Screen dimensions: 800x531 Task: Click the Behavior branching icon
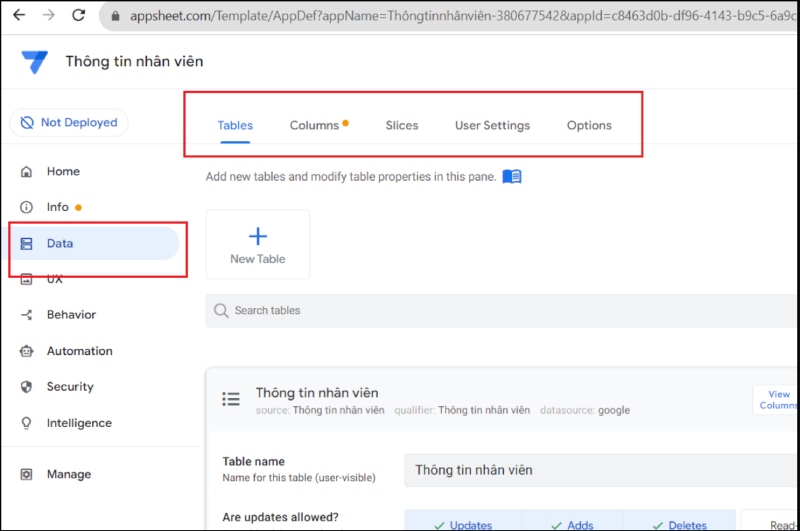26,315
